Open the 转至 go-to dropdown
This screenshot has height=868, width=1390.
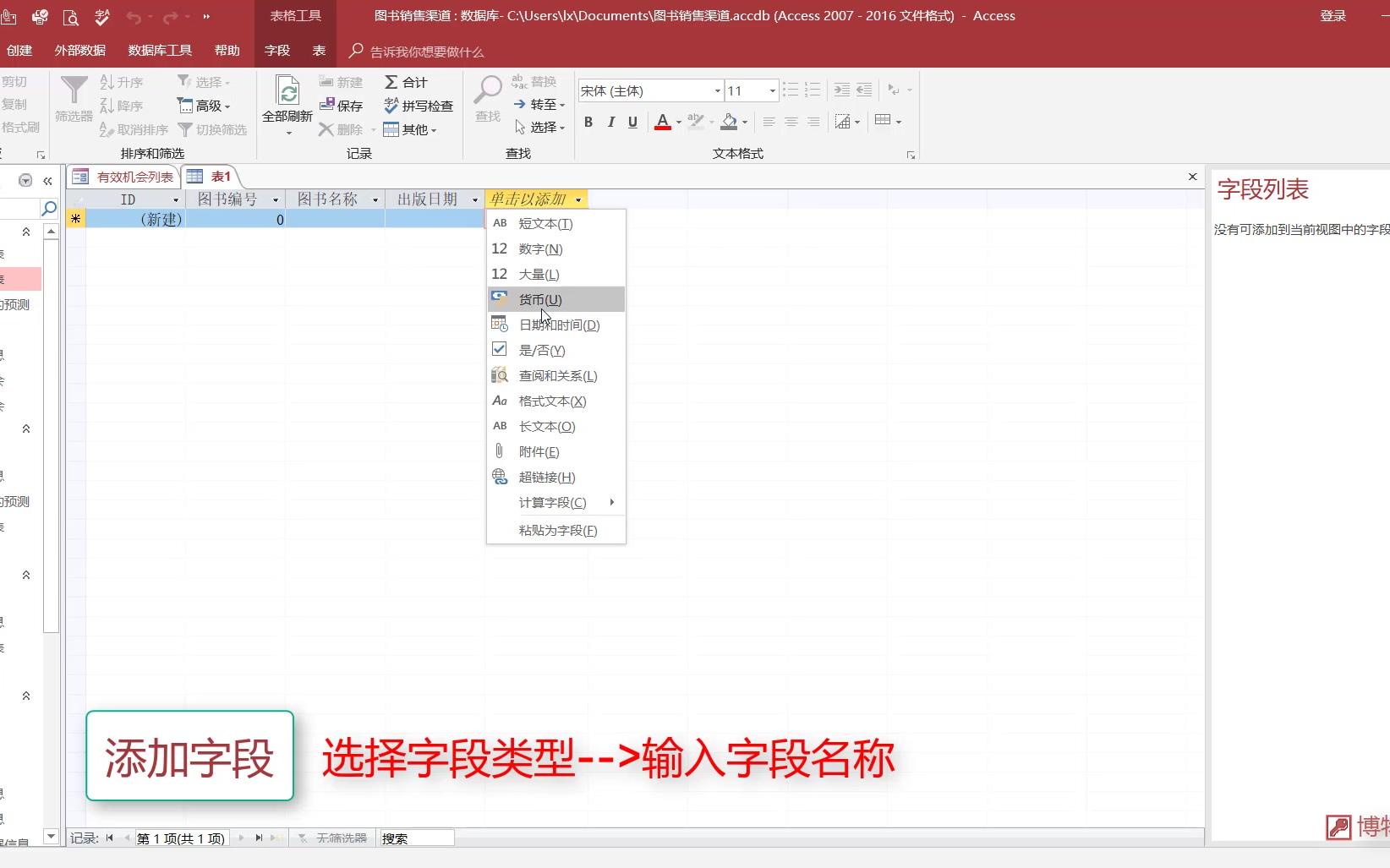pyautogui.click(x=539, y=104)
